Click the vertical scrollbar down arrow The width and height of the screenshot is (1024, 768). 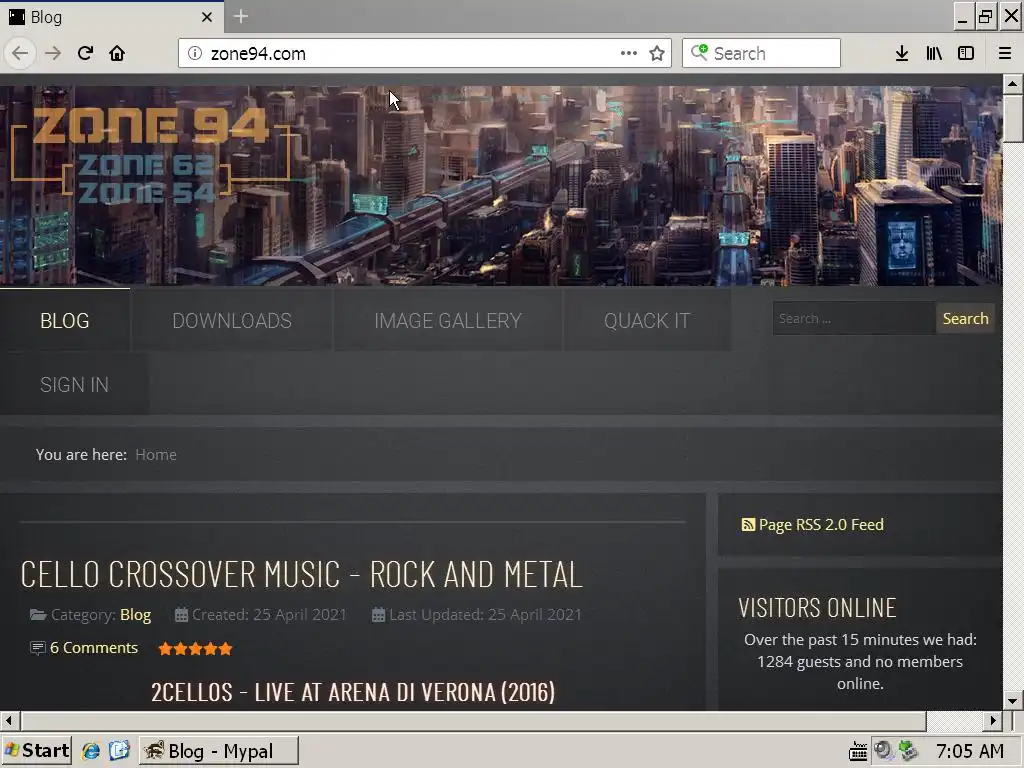[1012, 701]
